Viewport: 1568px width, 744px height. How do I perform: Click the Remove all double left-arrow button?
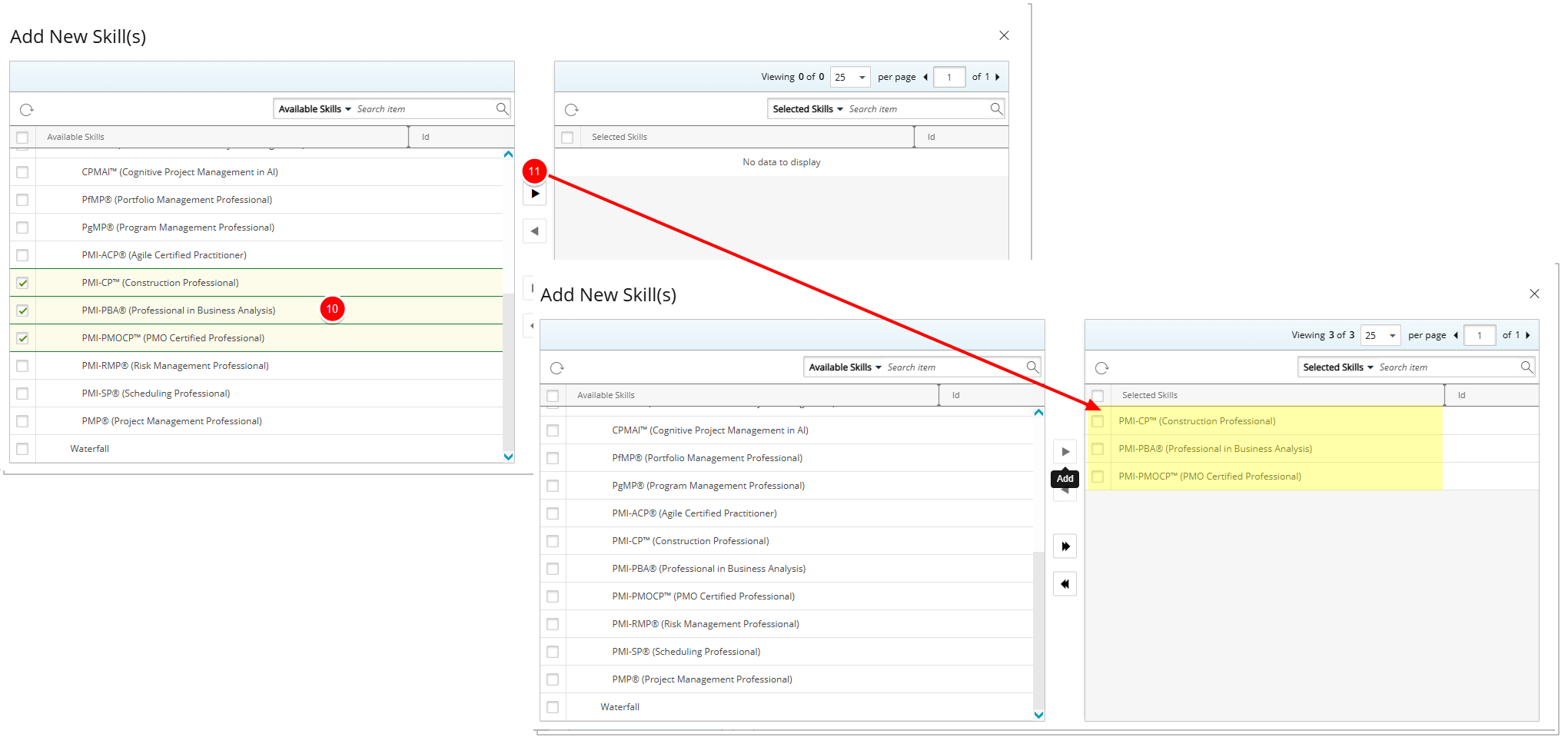(x=1065, y=584)
